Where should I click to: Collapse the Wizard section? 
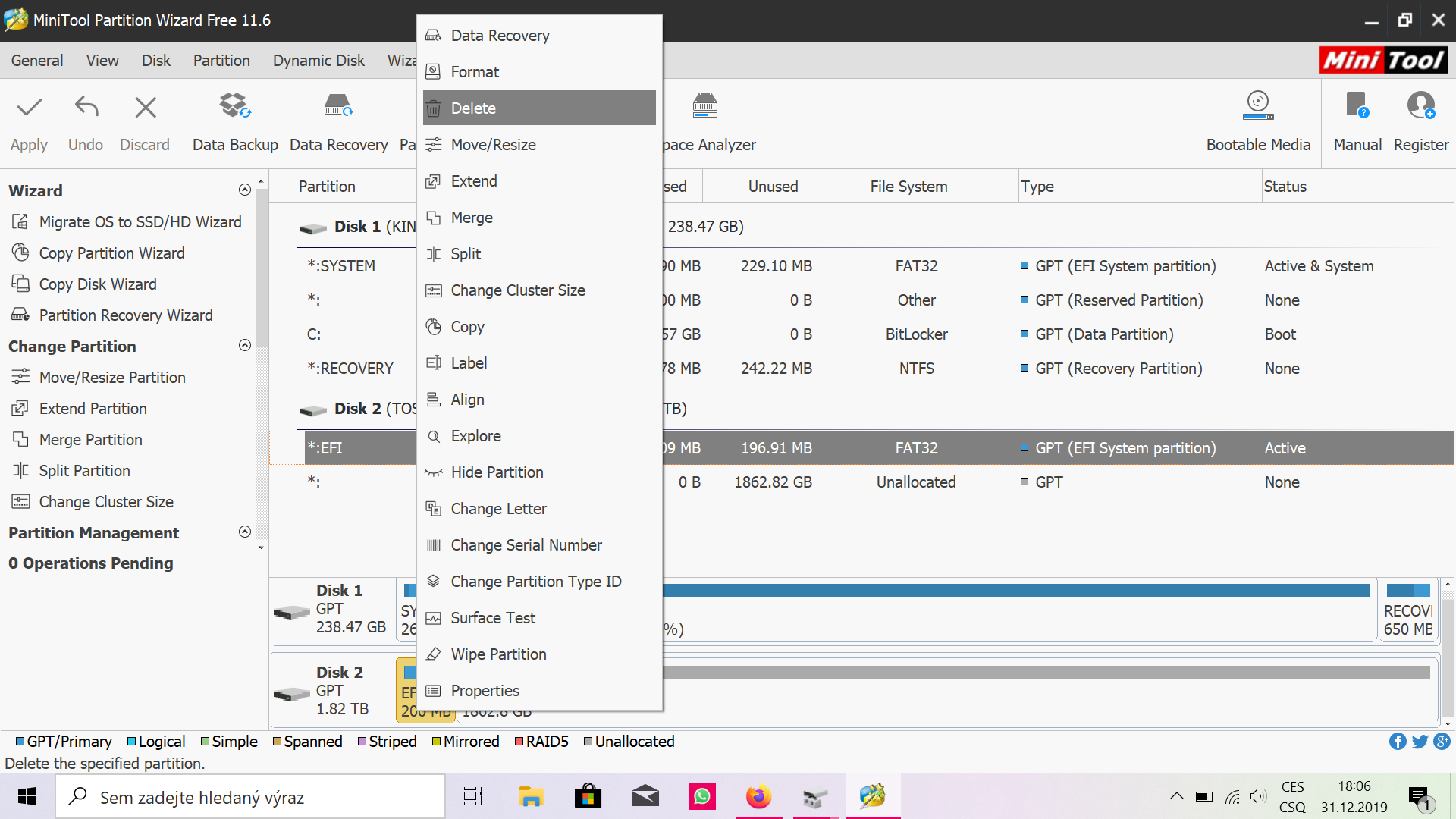tap(244, 190)
